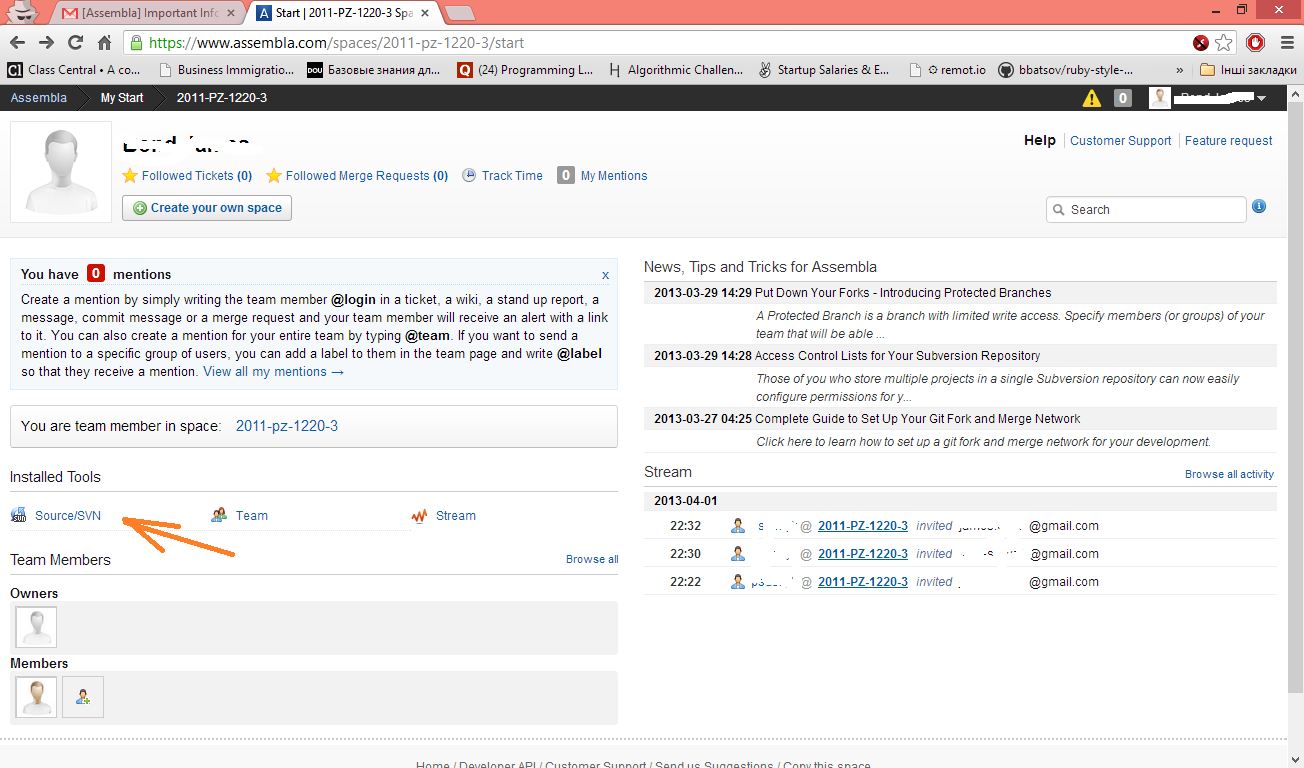Image resolution: width=1304 pixels, height=768 pixels.
Task: Open the Customer Support link at top
Action: [1120, 141]
